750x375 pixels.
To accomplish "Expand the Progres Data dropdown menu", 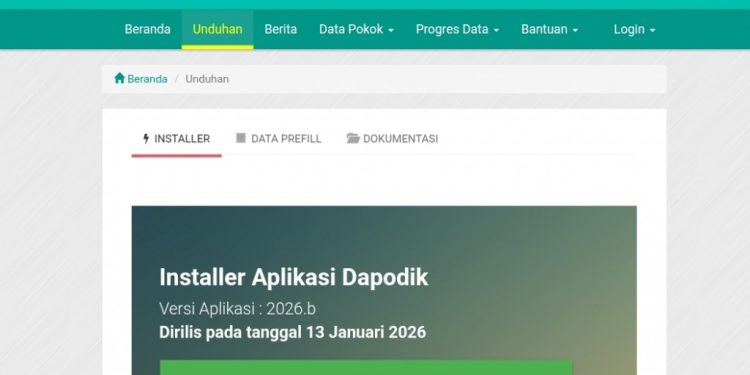I will click(x=457, y=29).
